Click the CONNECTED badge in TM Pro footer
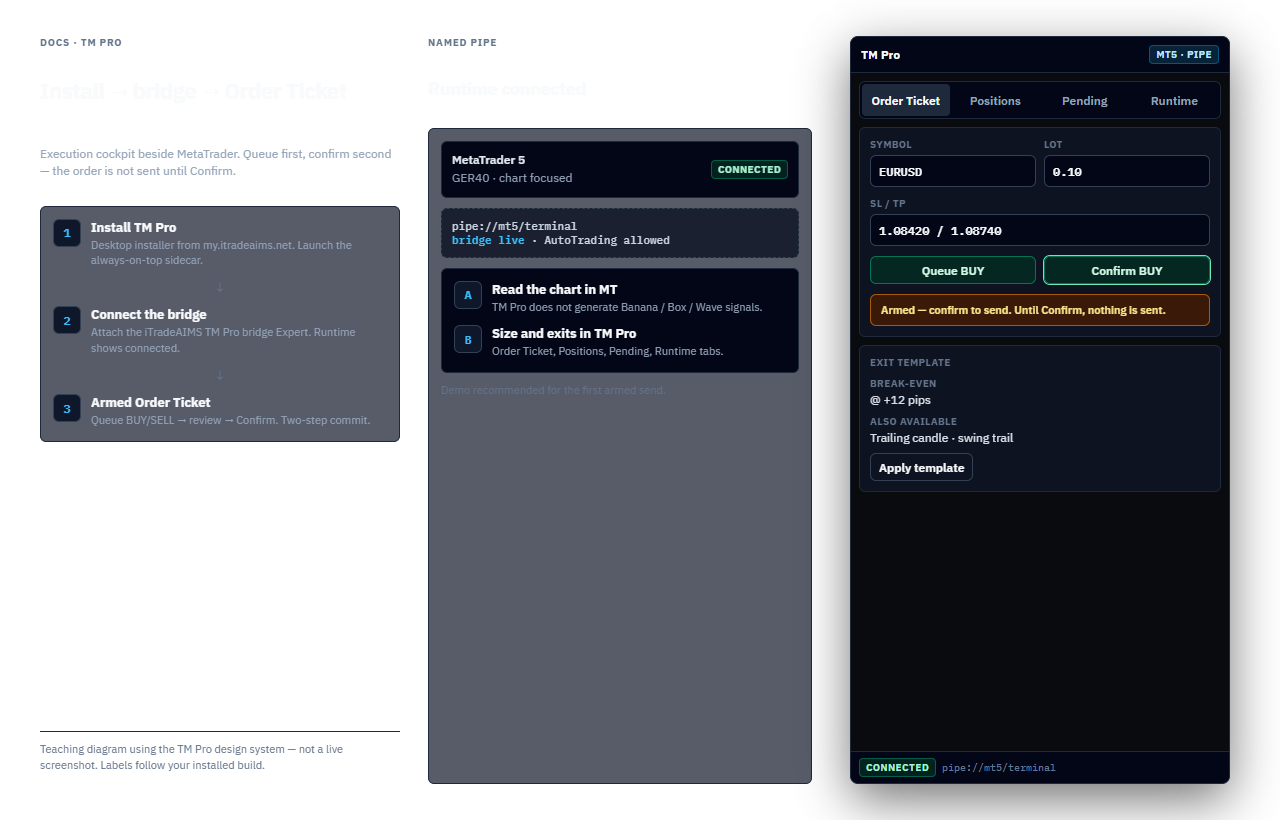This screenshot has height=820, width=1280. click(x=897, y=767)
